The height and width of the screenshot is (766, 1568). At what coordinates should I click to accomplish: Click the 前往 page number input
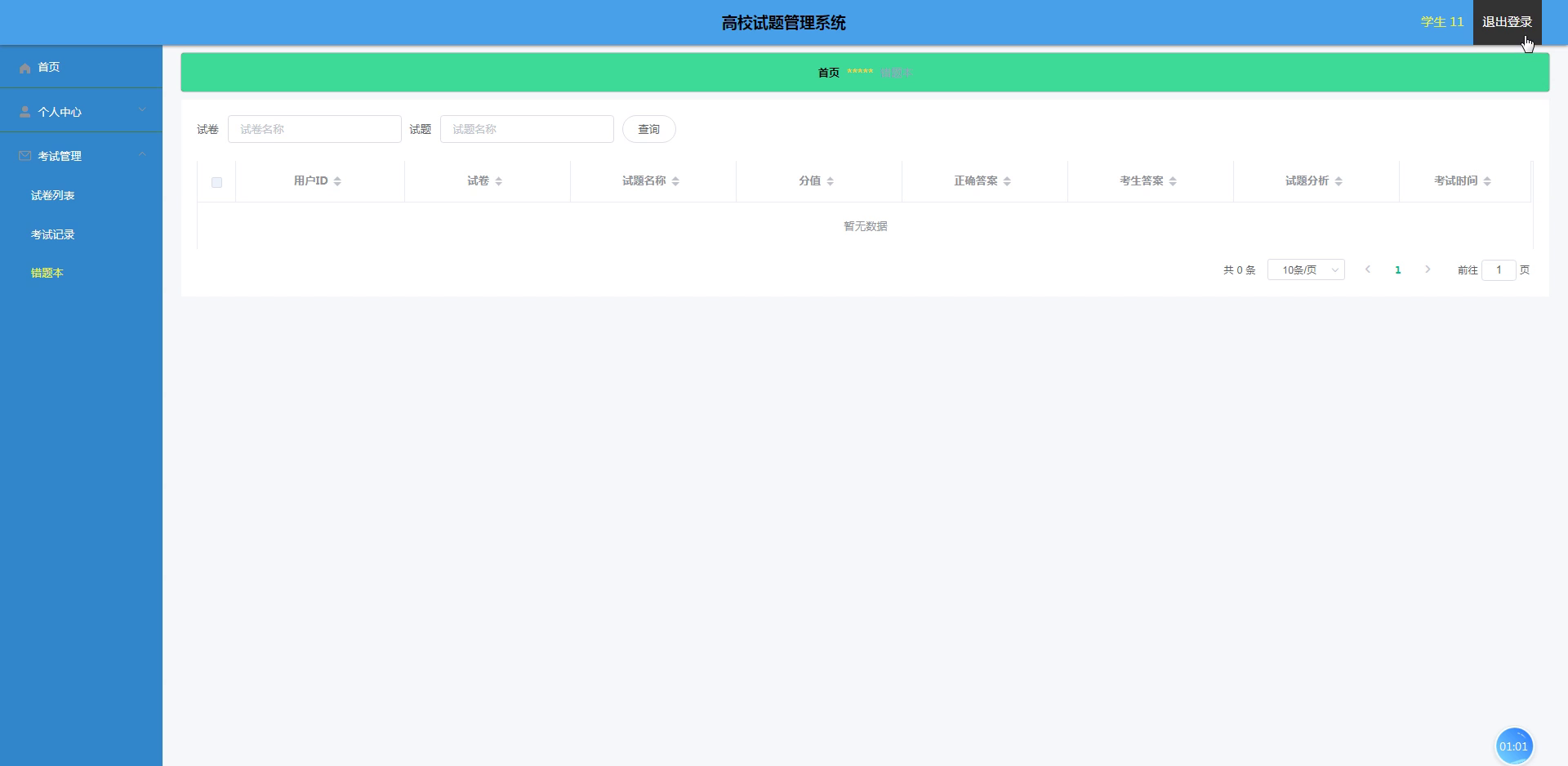click(x=1499, y=269)
